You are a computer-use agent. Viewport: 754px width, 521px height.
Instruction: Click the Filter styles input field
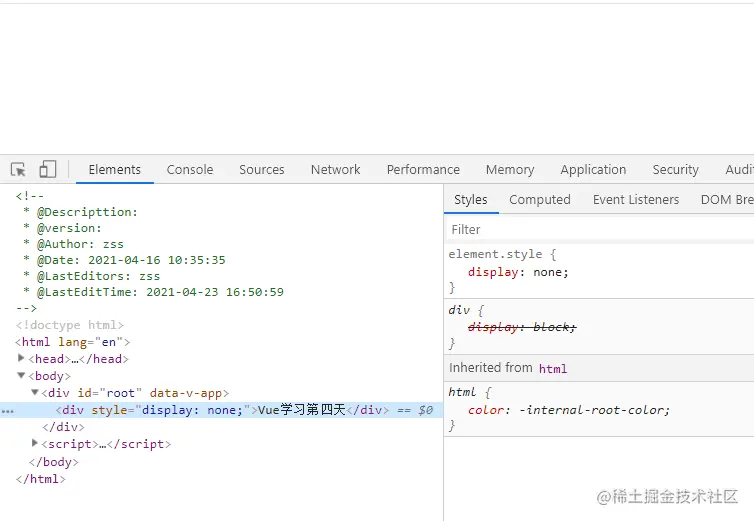point(600,229)
